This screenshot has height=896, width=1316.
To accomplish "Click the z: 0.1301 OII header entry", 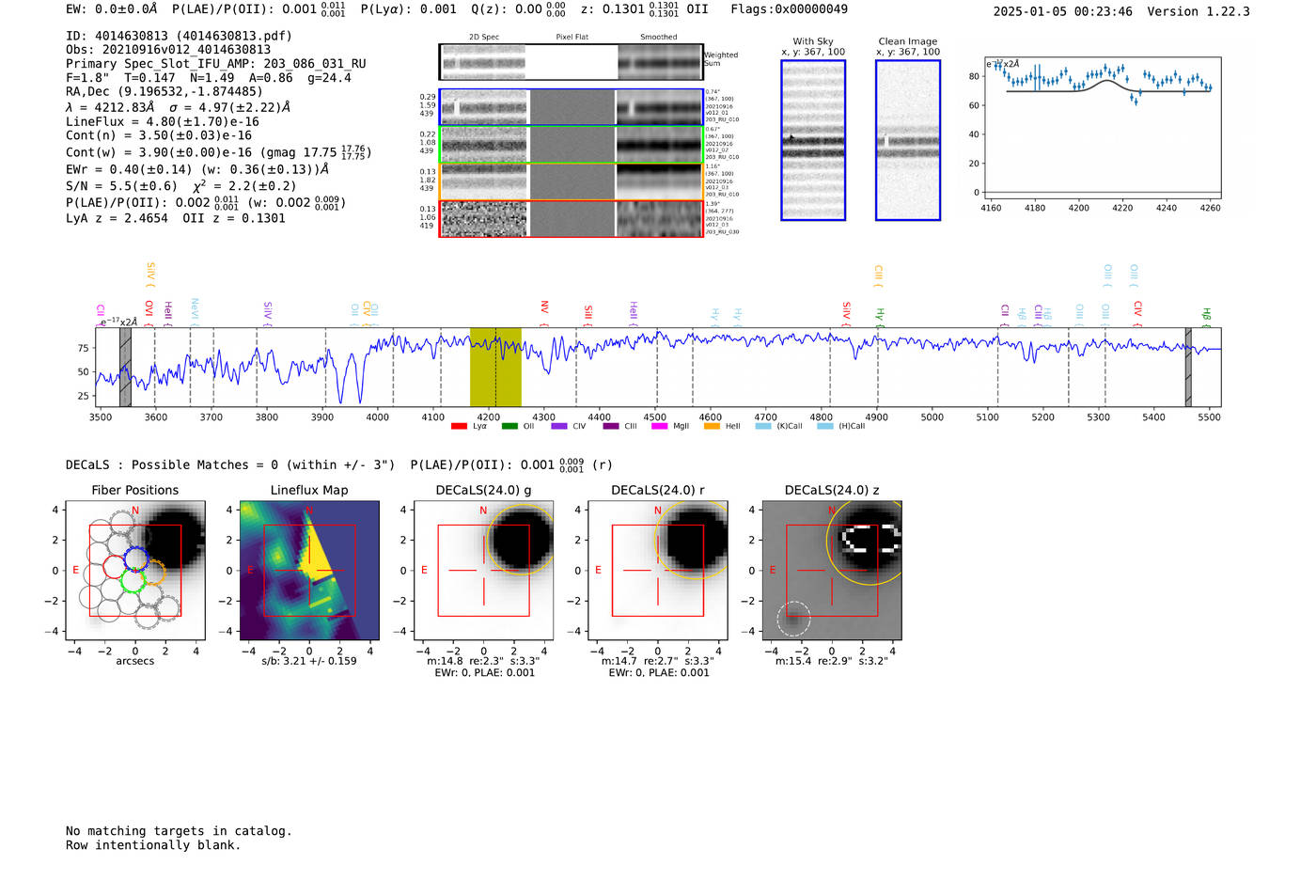I will coord(645,9).
